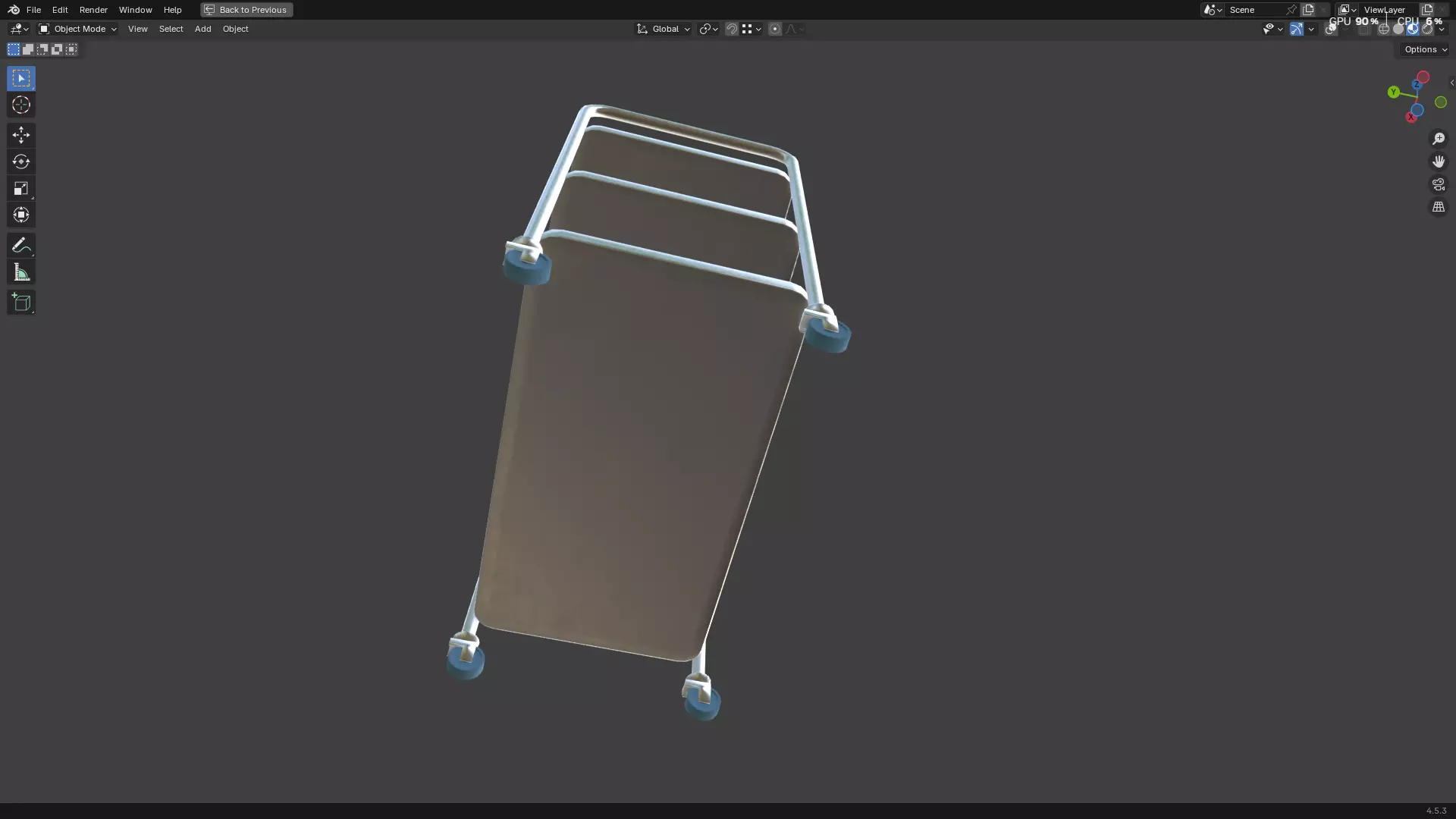Screen dimensions: 1456x819
Task: Click the ViewLayer name field
Action: tap(1388, 10)
